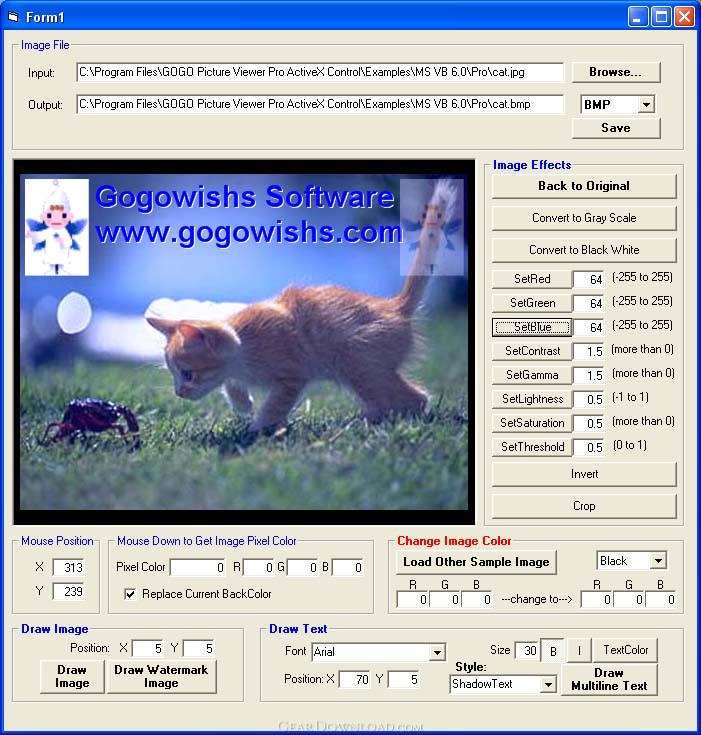Click the angel doll image overlay
The width and height of the screenshot is (701, 735).
[57, 227]
